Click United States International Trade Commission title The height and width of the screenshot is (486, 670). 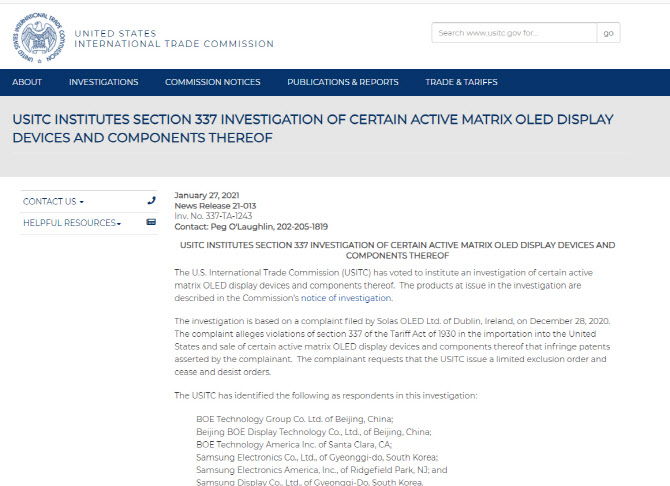[174, 38]
